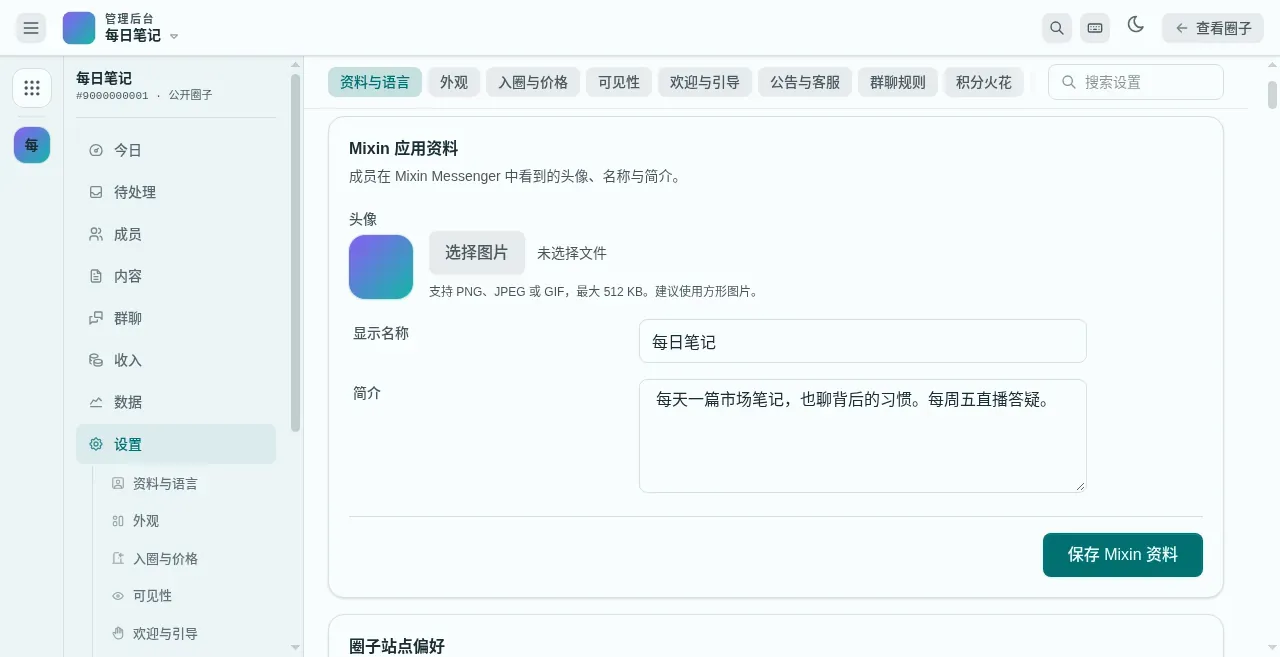The image size is (1280, 657).
Task: Click the avatar preview image
Action: click(x=381, y=267)
